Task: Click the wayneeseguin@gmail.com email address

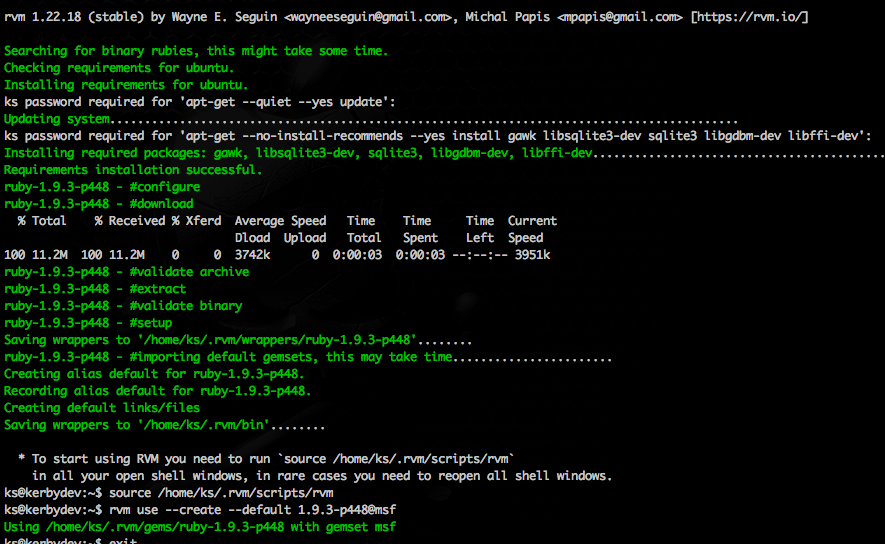Action: coord(367,17)
